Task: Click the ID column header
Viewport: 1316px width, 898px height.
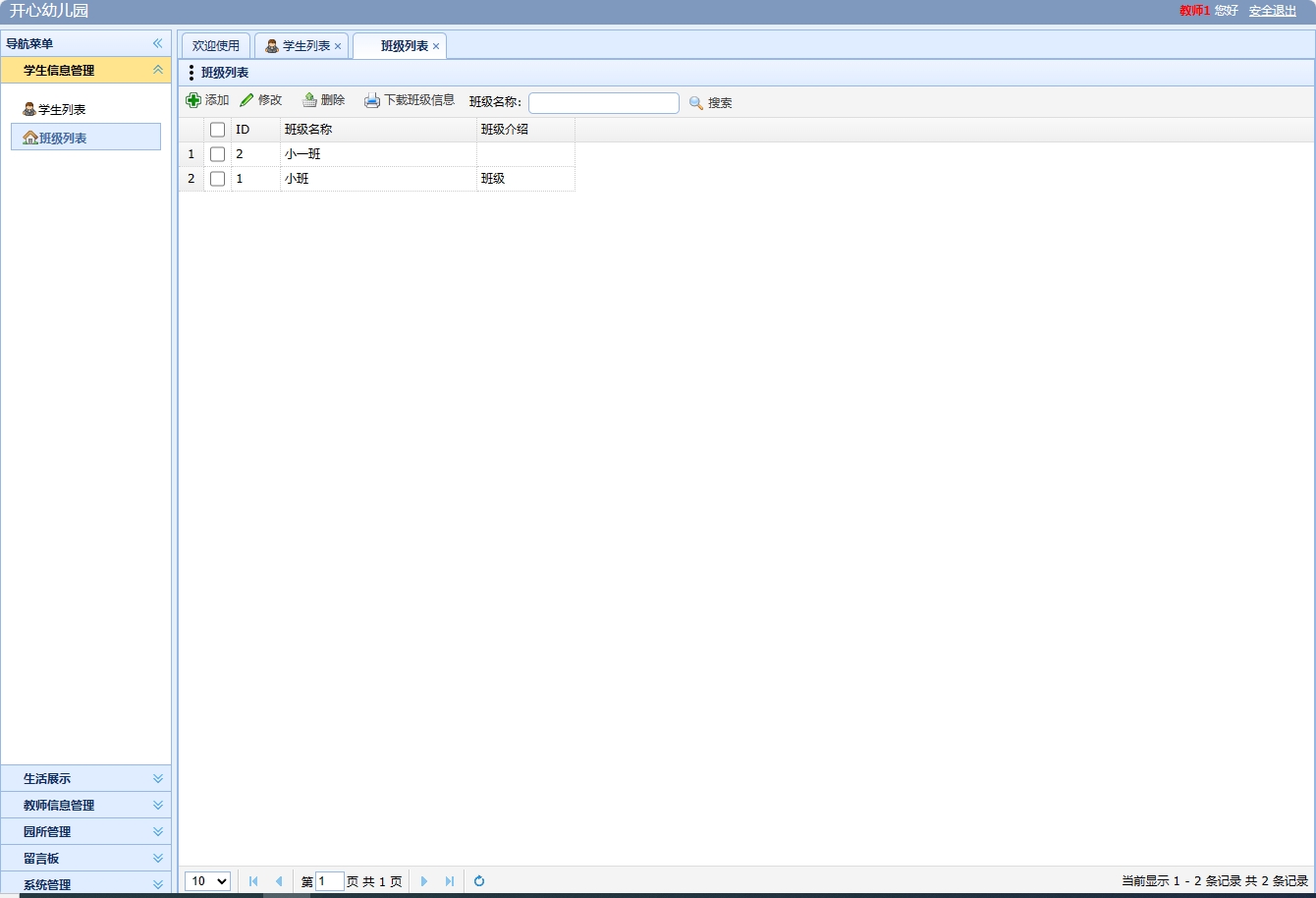Action: click(255, 130)
